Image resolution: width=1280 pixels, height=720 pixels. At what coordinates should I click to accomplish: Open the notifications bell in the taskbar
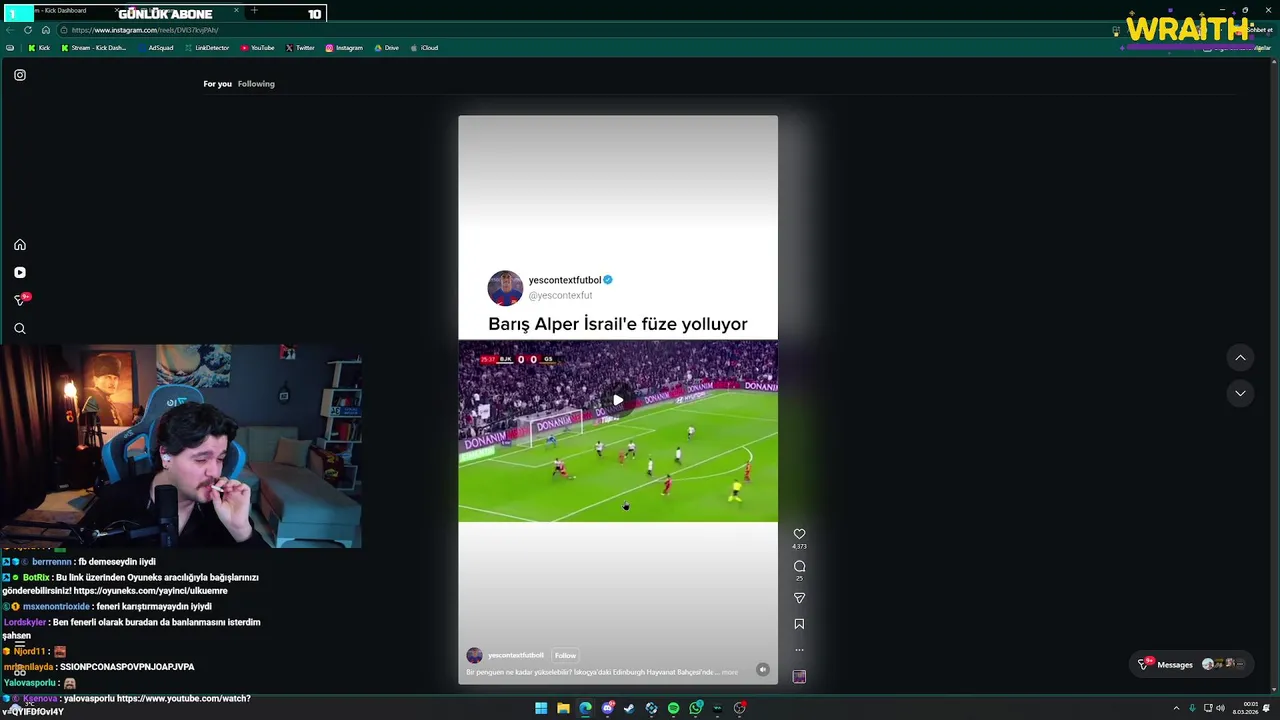[1267, 708]
